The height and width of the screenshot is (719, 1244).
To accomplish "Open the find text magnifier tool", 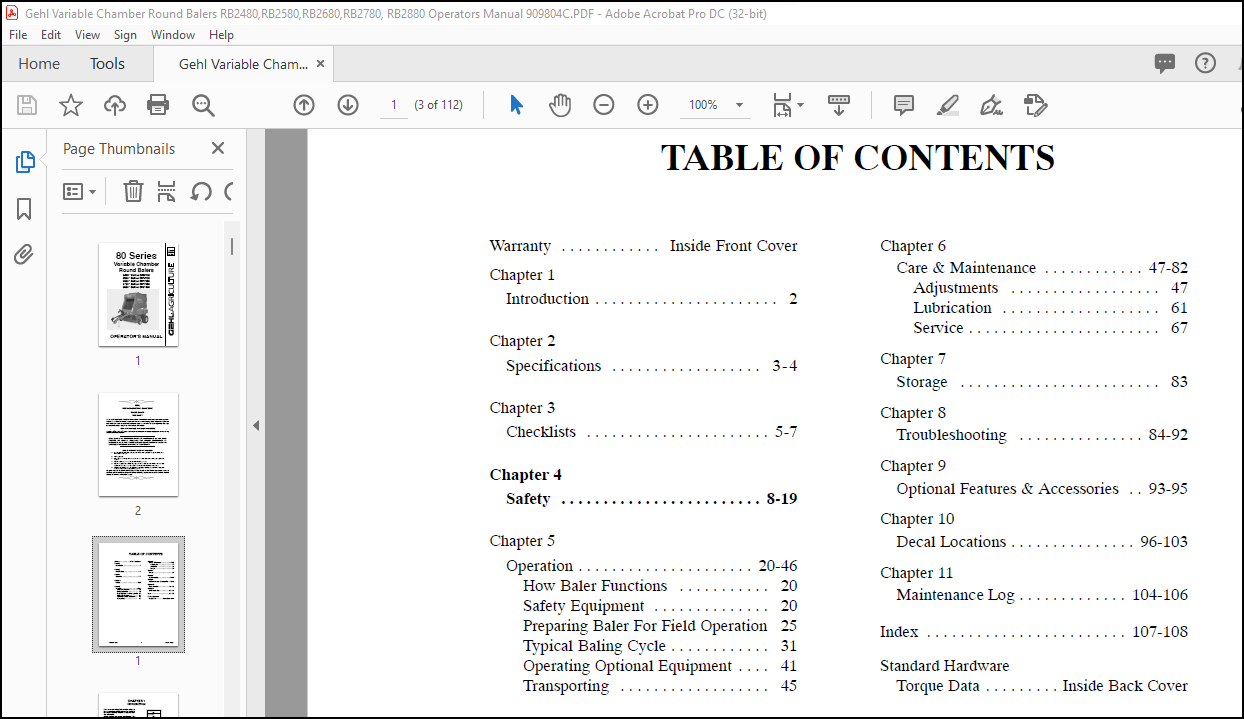I will point(203,105).
